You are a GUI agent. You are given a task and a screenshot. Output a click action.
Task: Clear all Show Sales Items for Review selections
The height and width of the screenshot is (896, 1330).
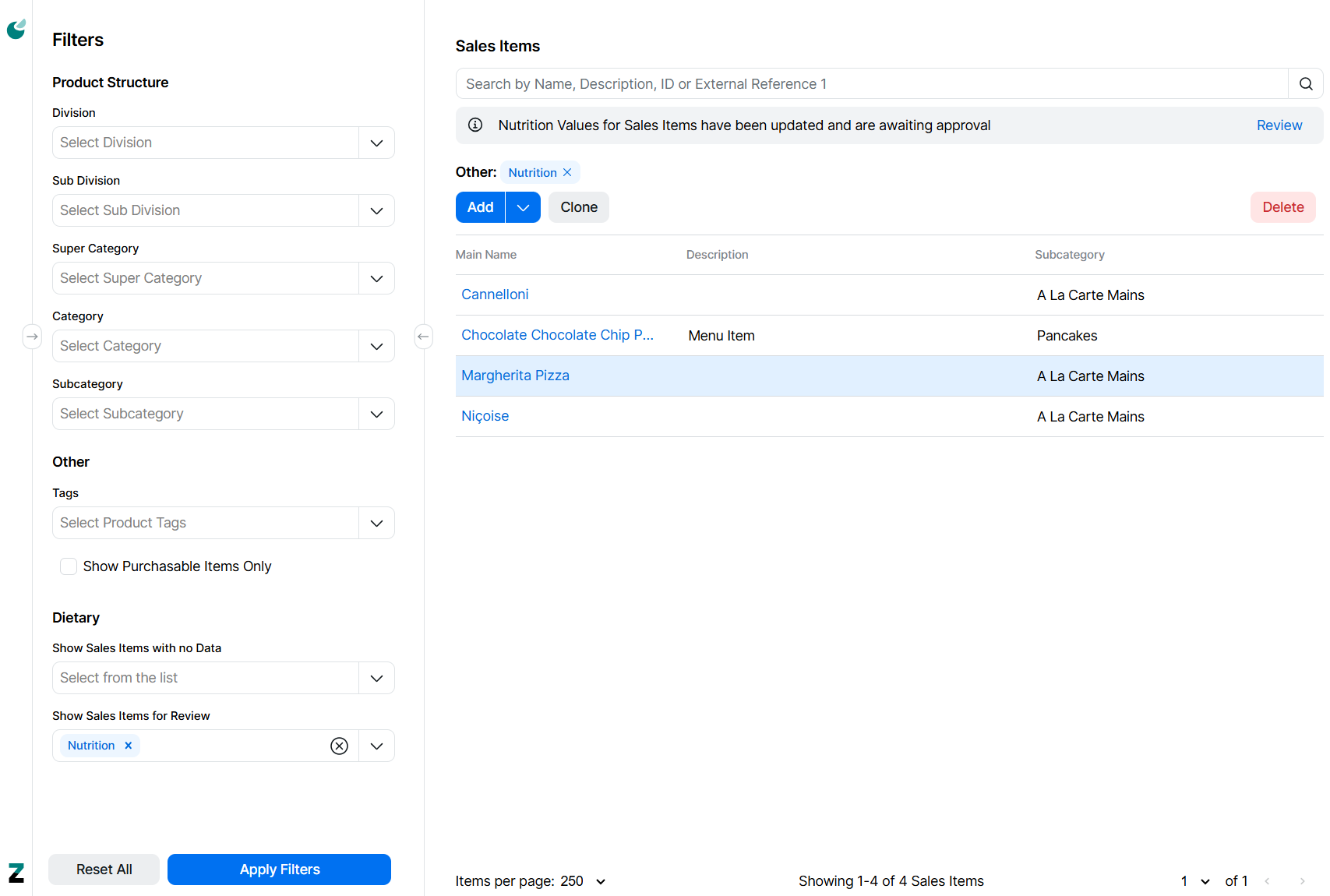(x=339, y=746)
